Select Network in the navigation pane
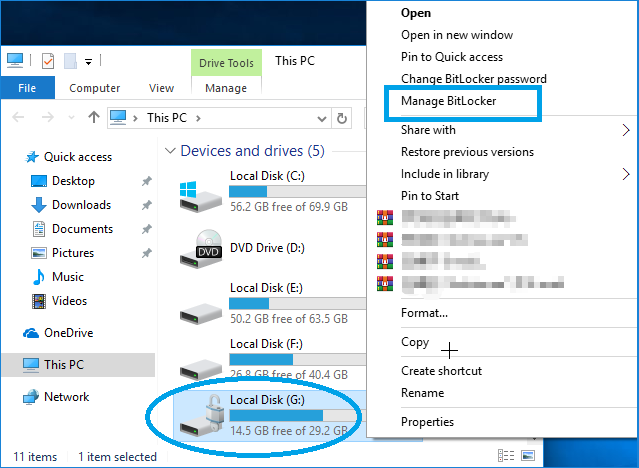 click(x=66, y=397)
